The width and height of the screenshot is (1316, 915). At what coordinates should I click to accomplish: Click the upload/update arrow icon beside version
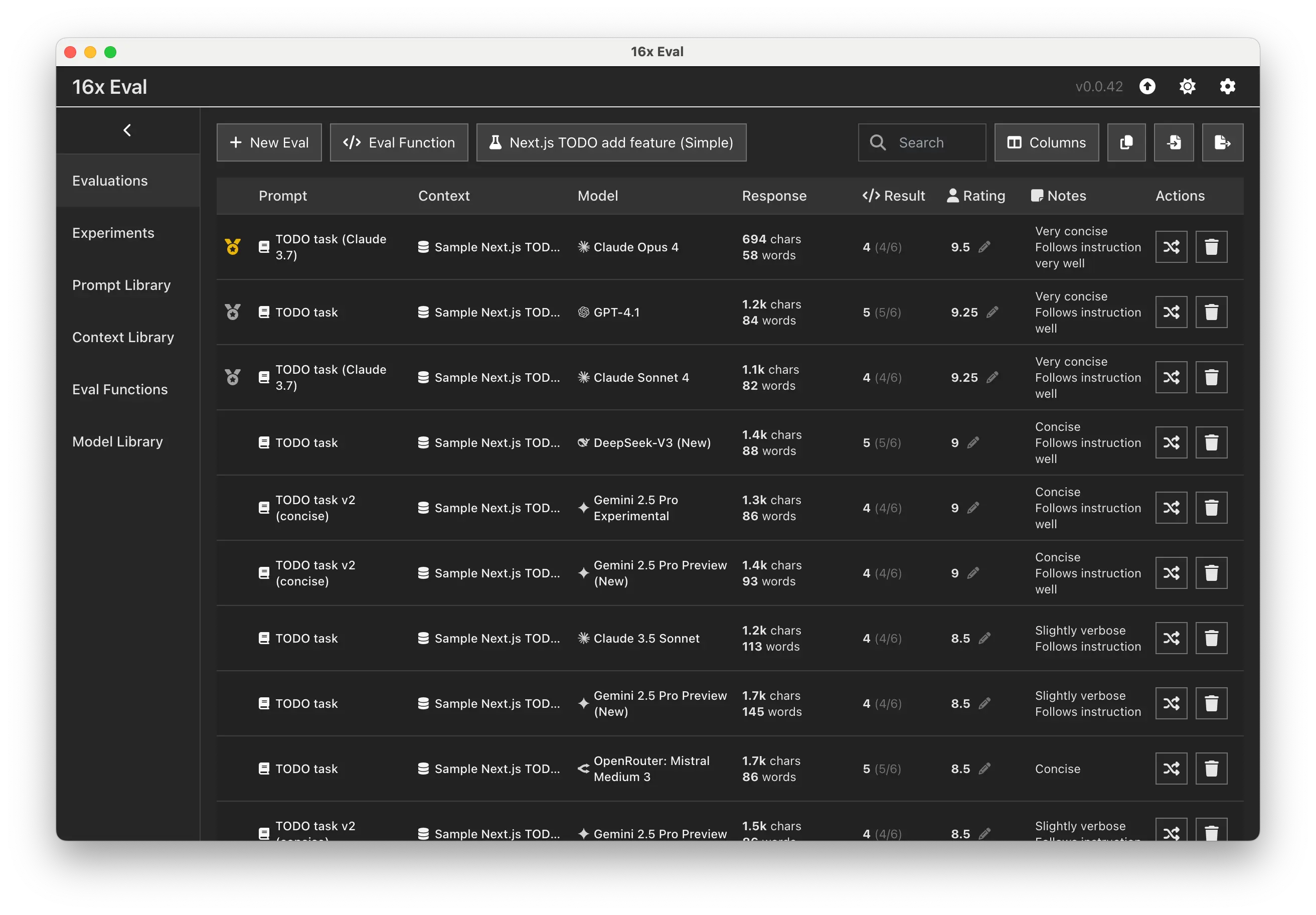[1147, 87]
